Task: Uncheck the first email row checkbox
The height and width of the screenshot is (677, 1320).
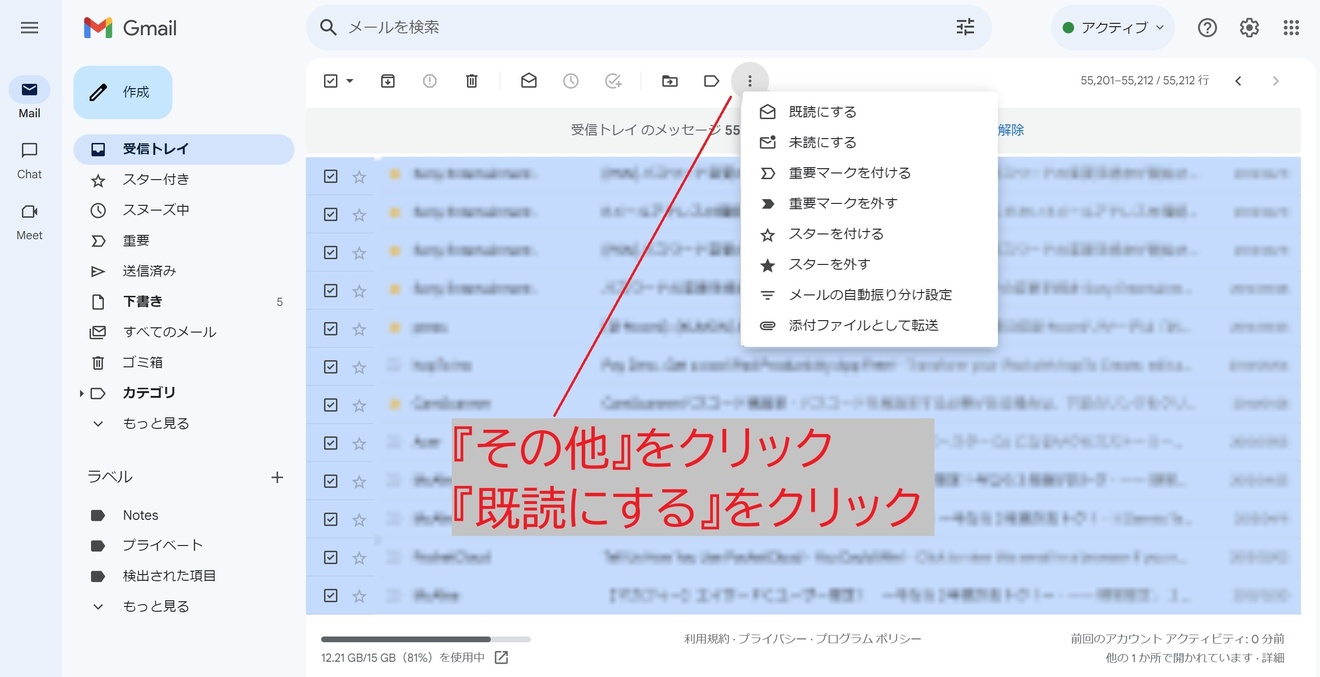Action: pyautogui.click(x=331, y=176)
